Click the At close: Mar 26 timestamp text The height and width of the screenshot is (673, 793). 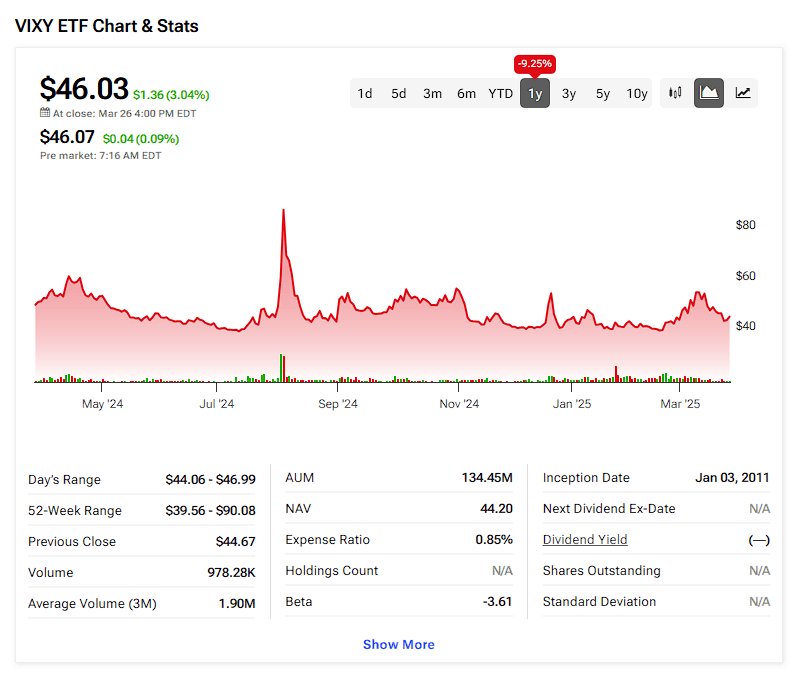pyautogui.click(x=124, y=113)
